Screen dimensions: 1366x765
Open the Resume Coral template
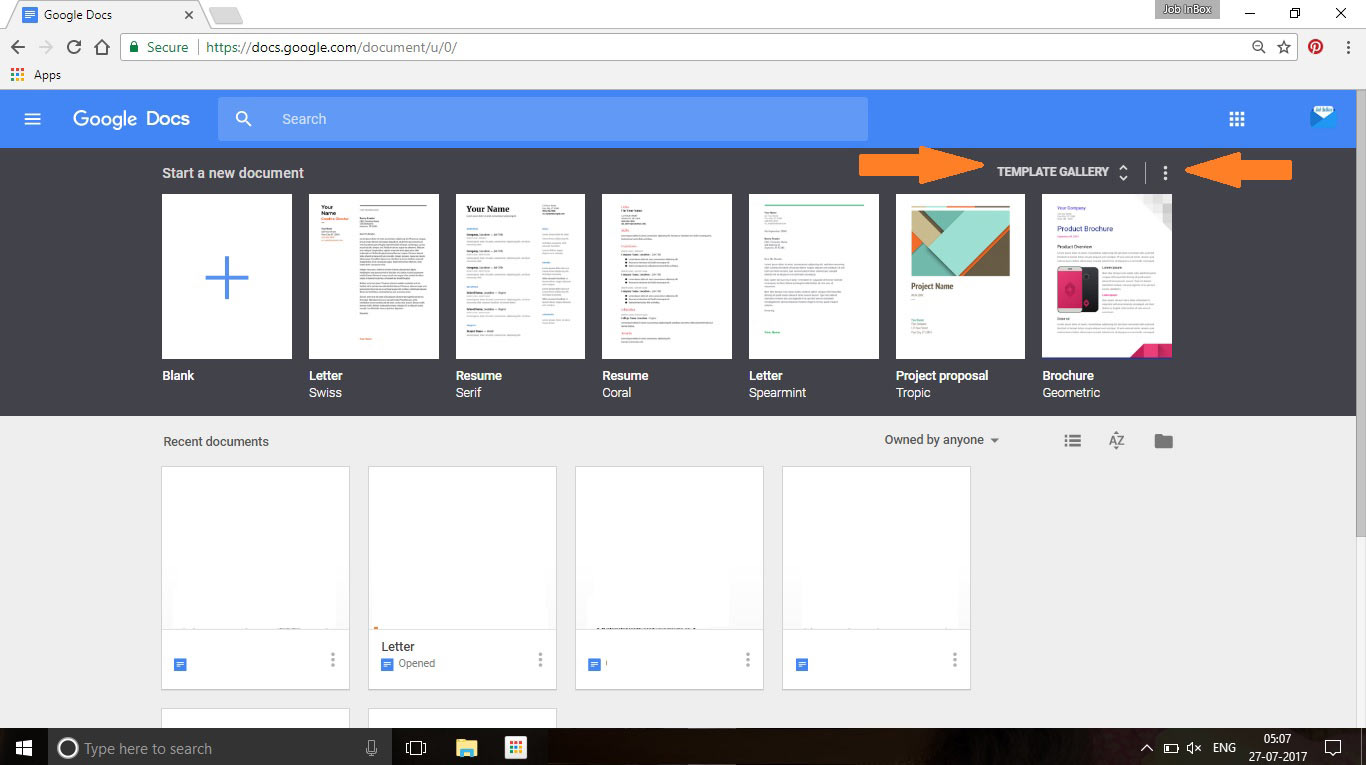point(667,276)
